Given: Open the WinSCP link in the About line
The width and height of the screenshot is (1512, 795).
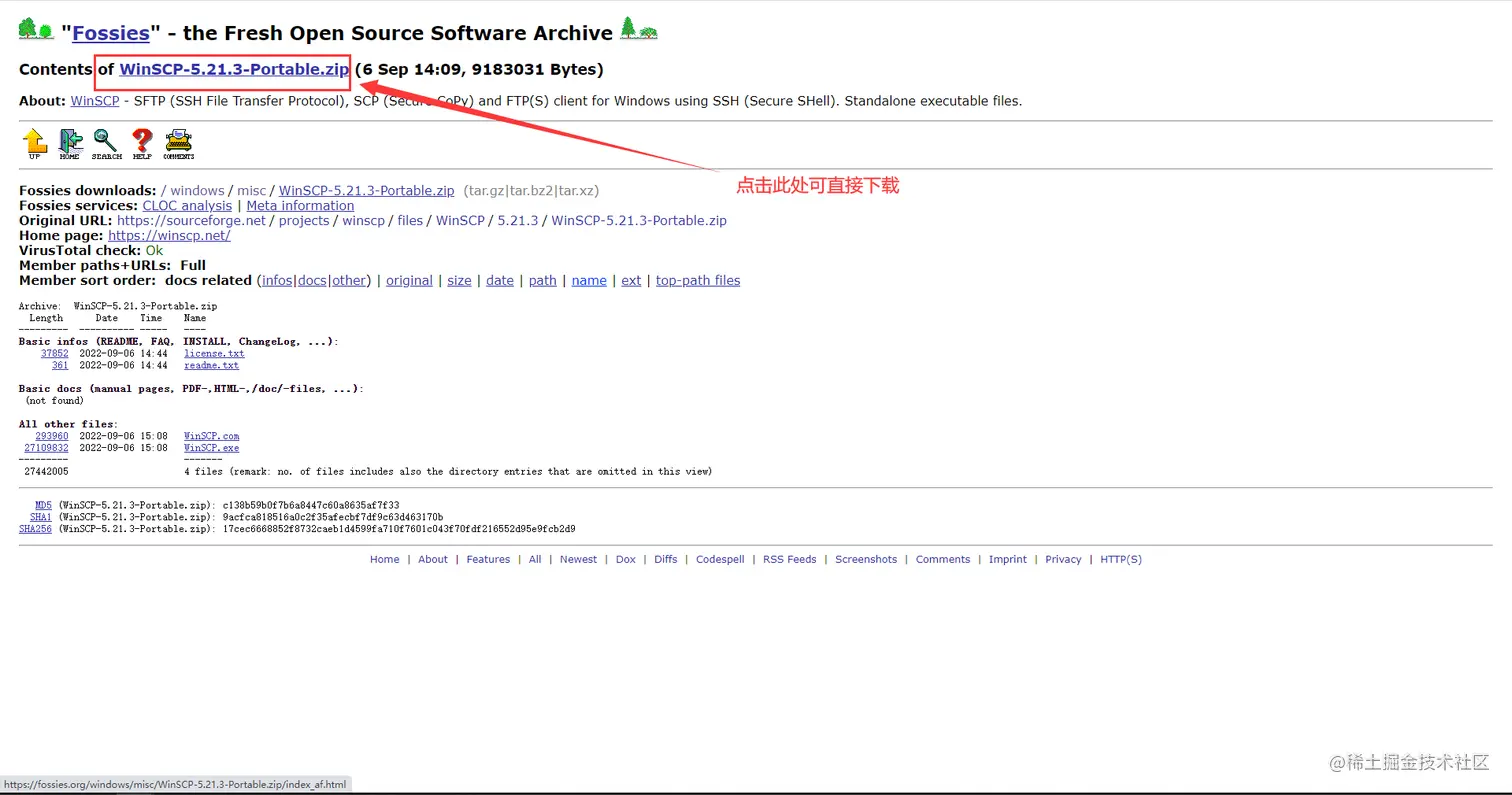Looking at the screenshot, I should (95, 101).
